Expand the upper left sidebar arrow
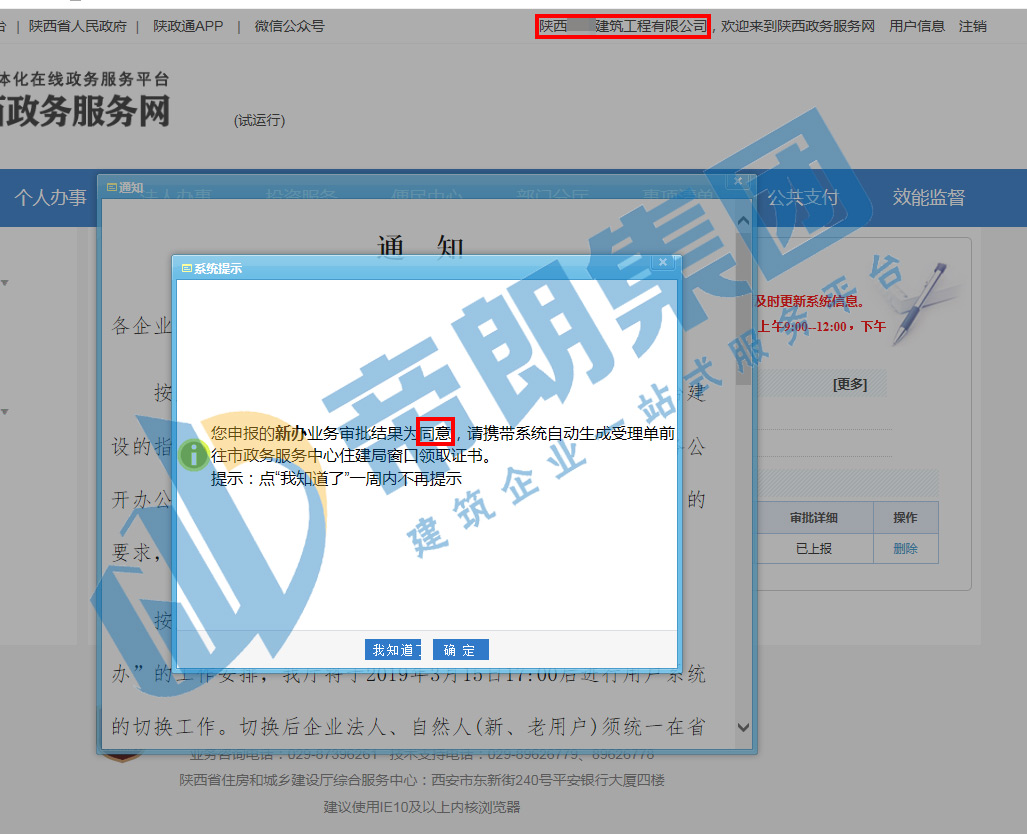 (x=5, y=283)
